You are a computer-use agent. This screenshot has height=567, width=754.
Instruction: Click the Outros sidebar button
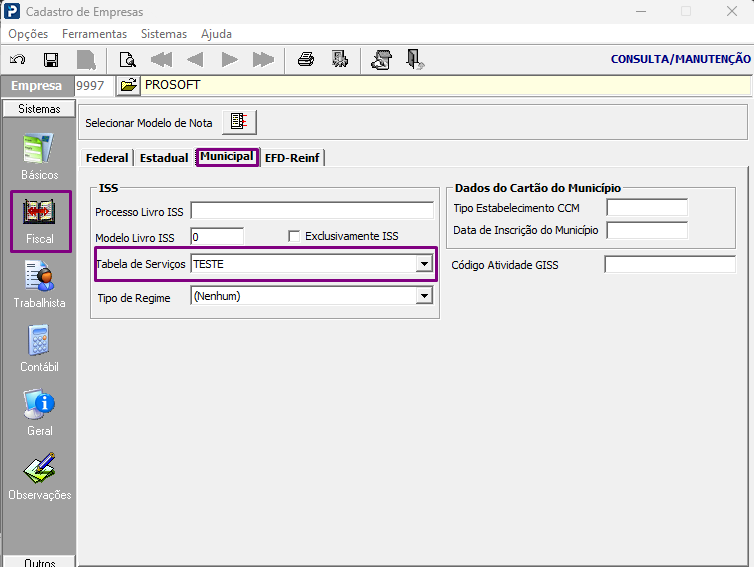tap(39, 562)
